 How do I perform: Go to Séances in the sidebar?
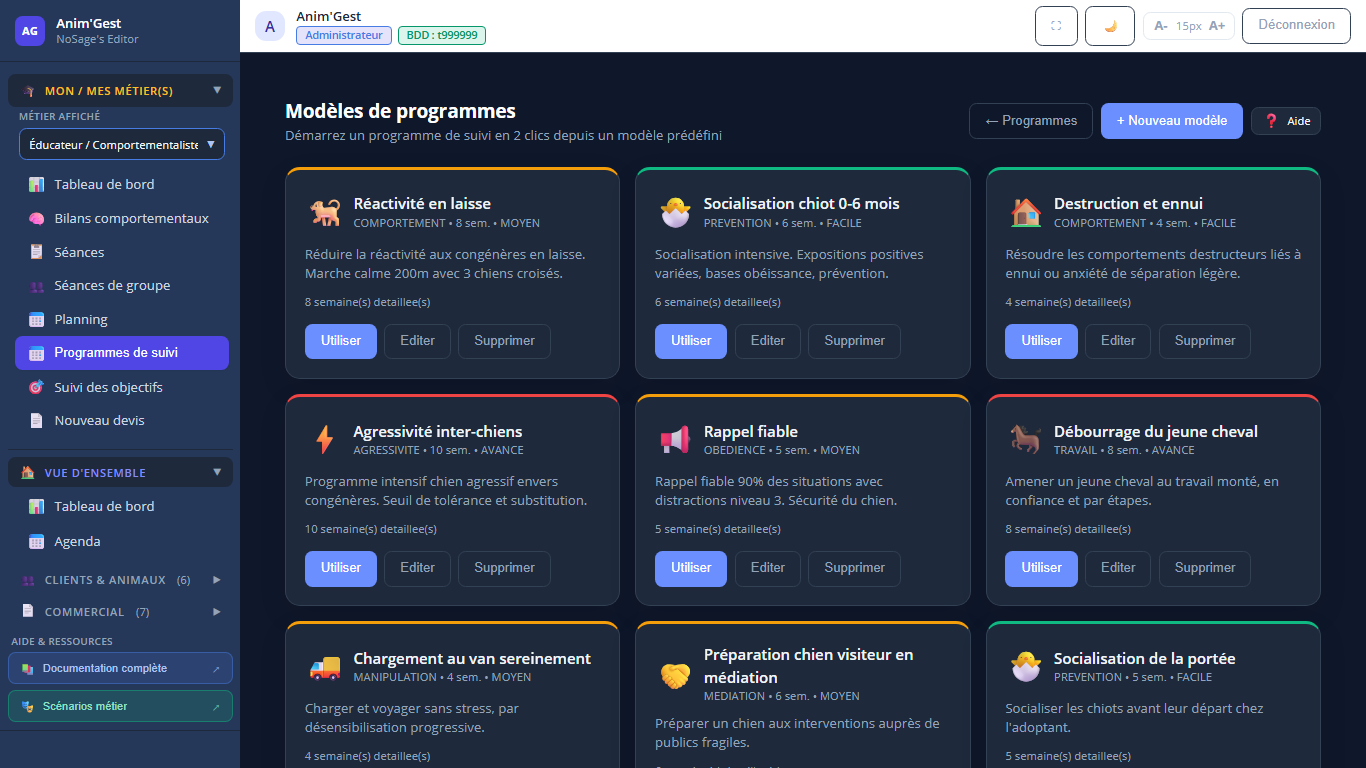coord(122,252)
